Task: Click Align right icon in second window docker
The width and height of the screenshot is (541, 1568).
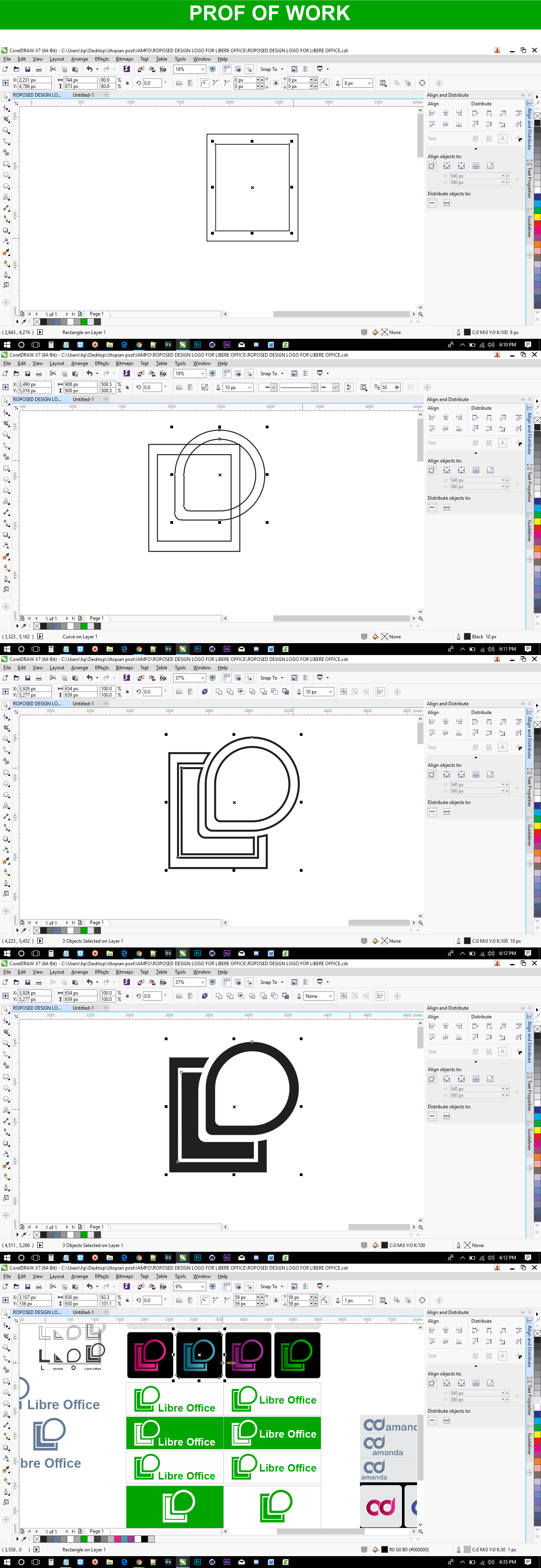Action: 459,418
